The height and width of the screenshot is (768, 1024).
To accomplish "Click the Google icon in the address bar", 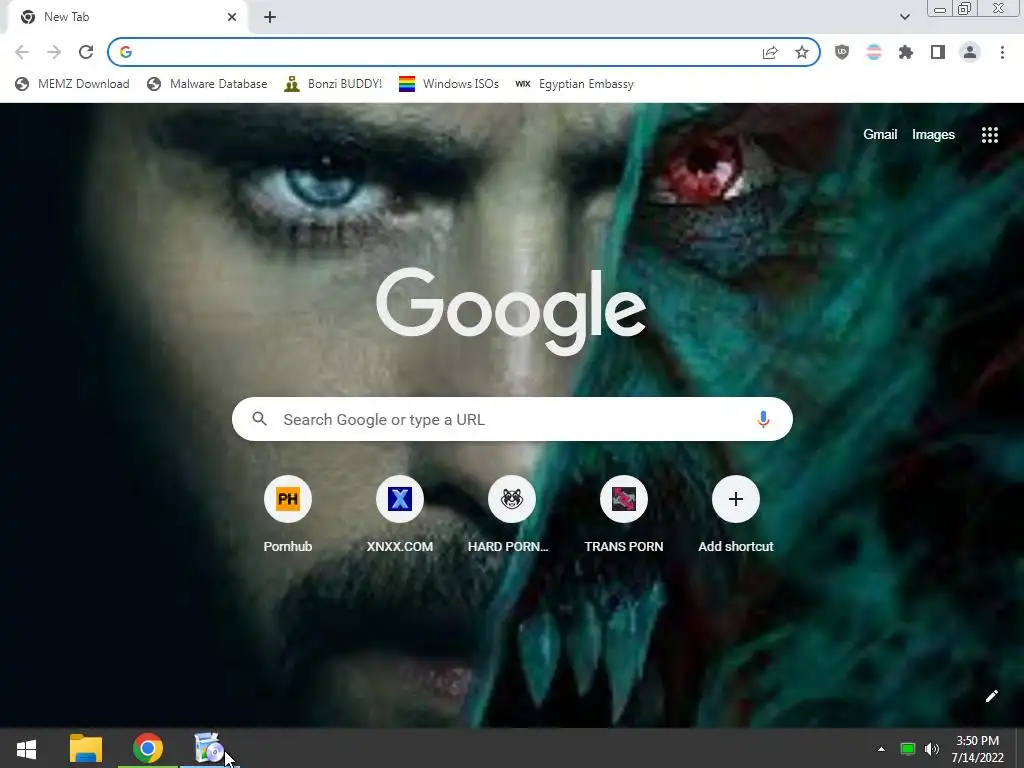I will click(126, 52).
